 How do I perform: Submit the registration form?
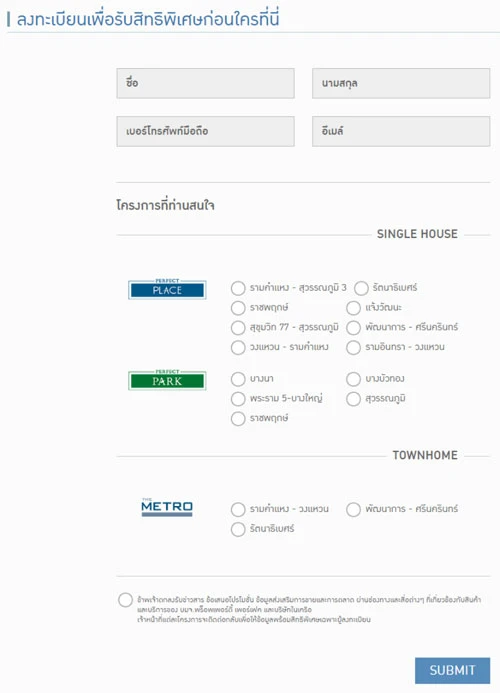452,670
